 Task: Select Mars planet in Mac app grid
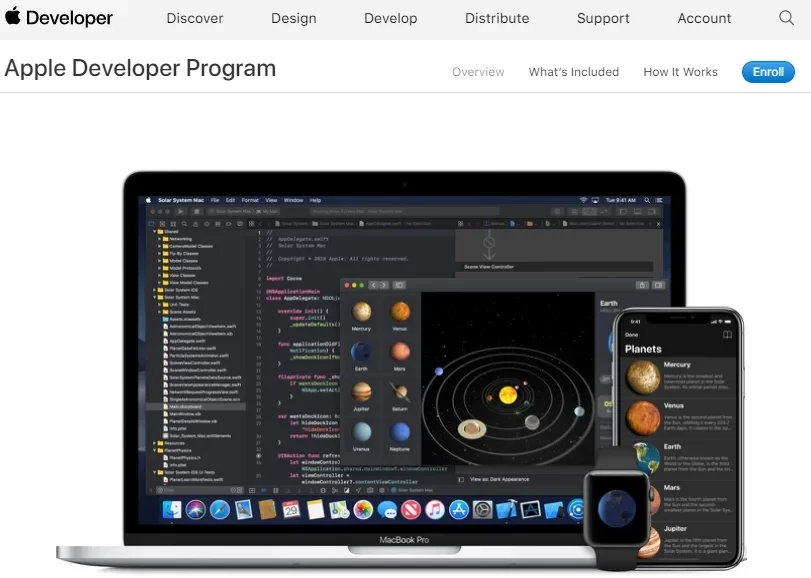(x=400, y=356)
